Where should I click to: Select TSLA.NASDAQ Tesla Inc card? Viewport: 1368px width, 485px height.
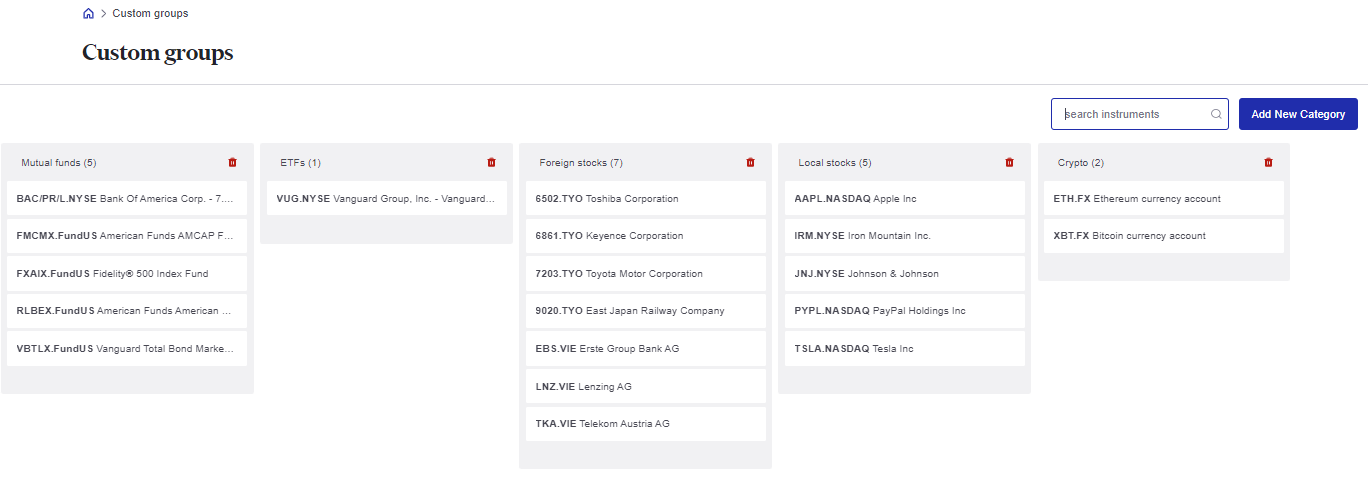click(x=905, y=349)
